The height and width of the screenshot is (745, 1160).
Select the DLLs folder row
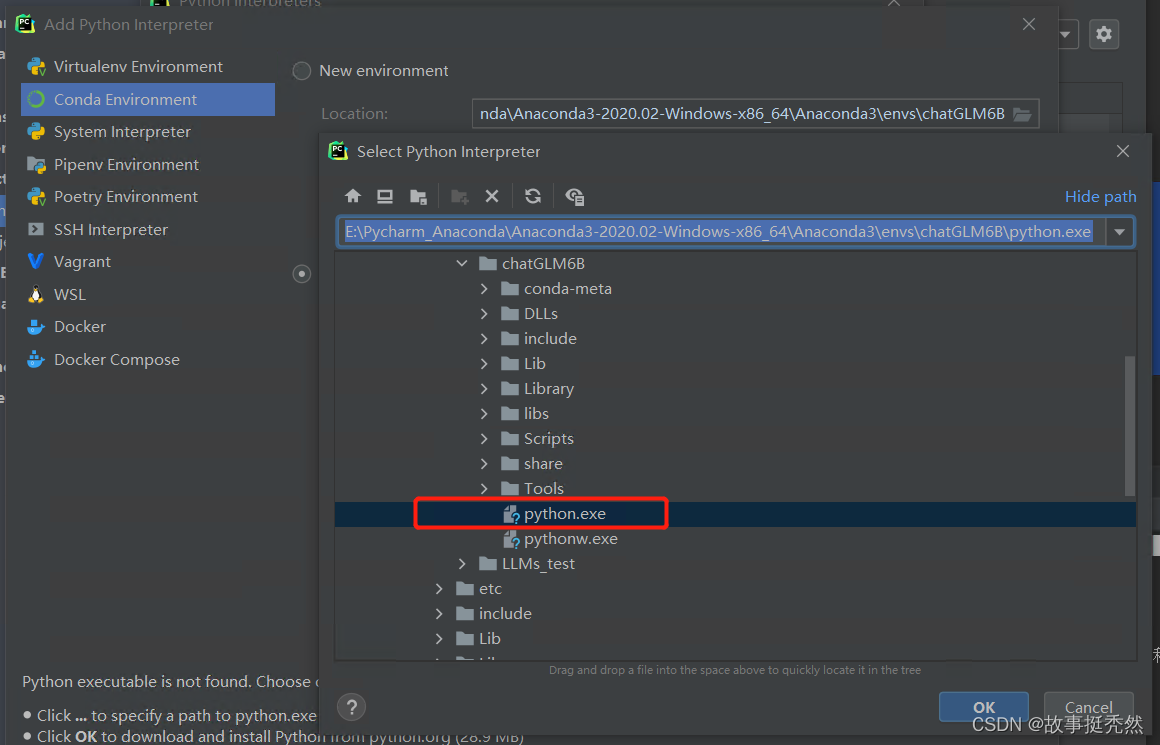pyautogui.click(x=735, y=314)
